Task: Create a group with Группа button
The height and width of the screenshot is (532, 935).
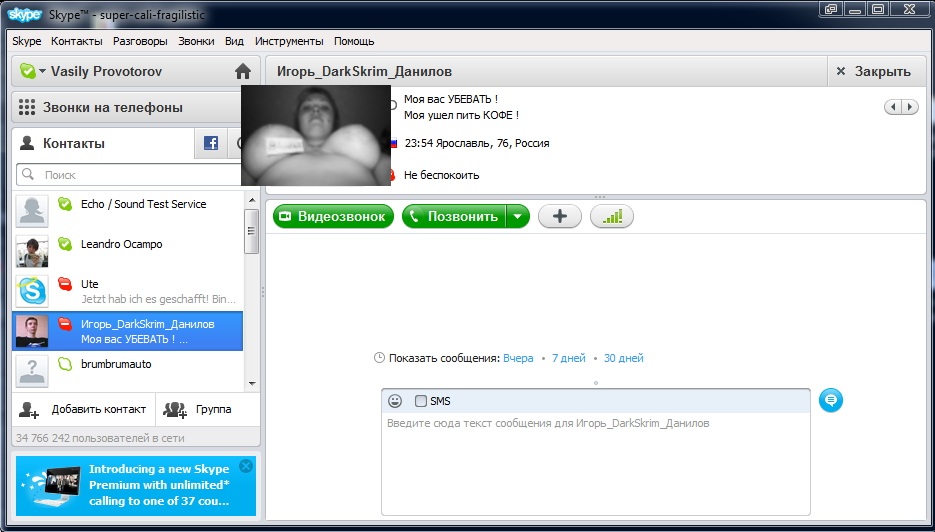Action: pos(208,410)
